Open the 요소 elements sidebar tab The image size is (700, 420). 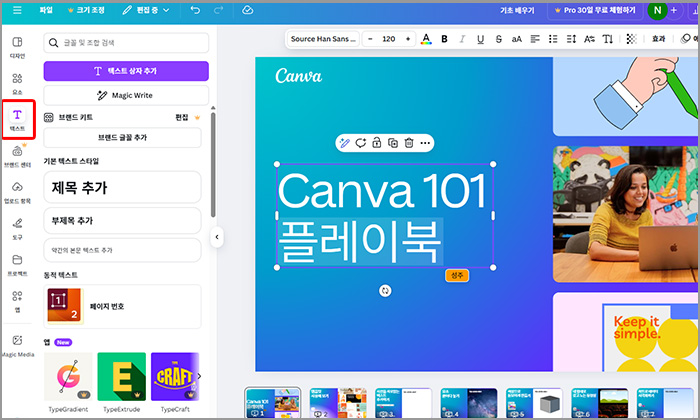pos(17,84)
